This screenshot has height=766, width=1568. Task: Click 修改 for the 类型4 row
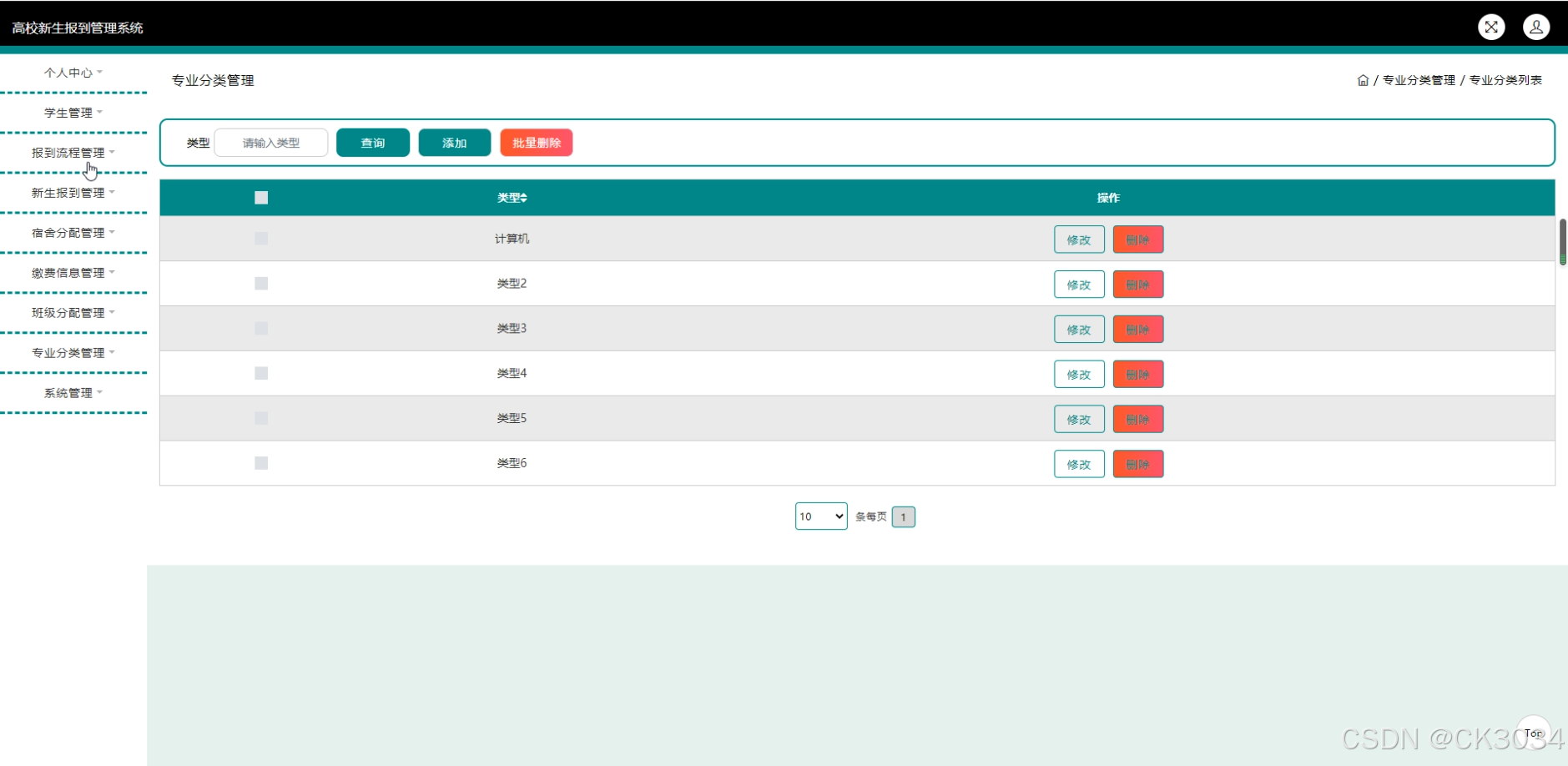coord(1079,375)
